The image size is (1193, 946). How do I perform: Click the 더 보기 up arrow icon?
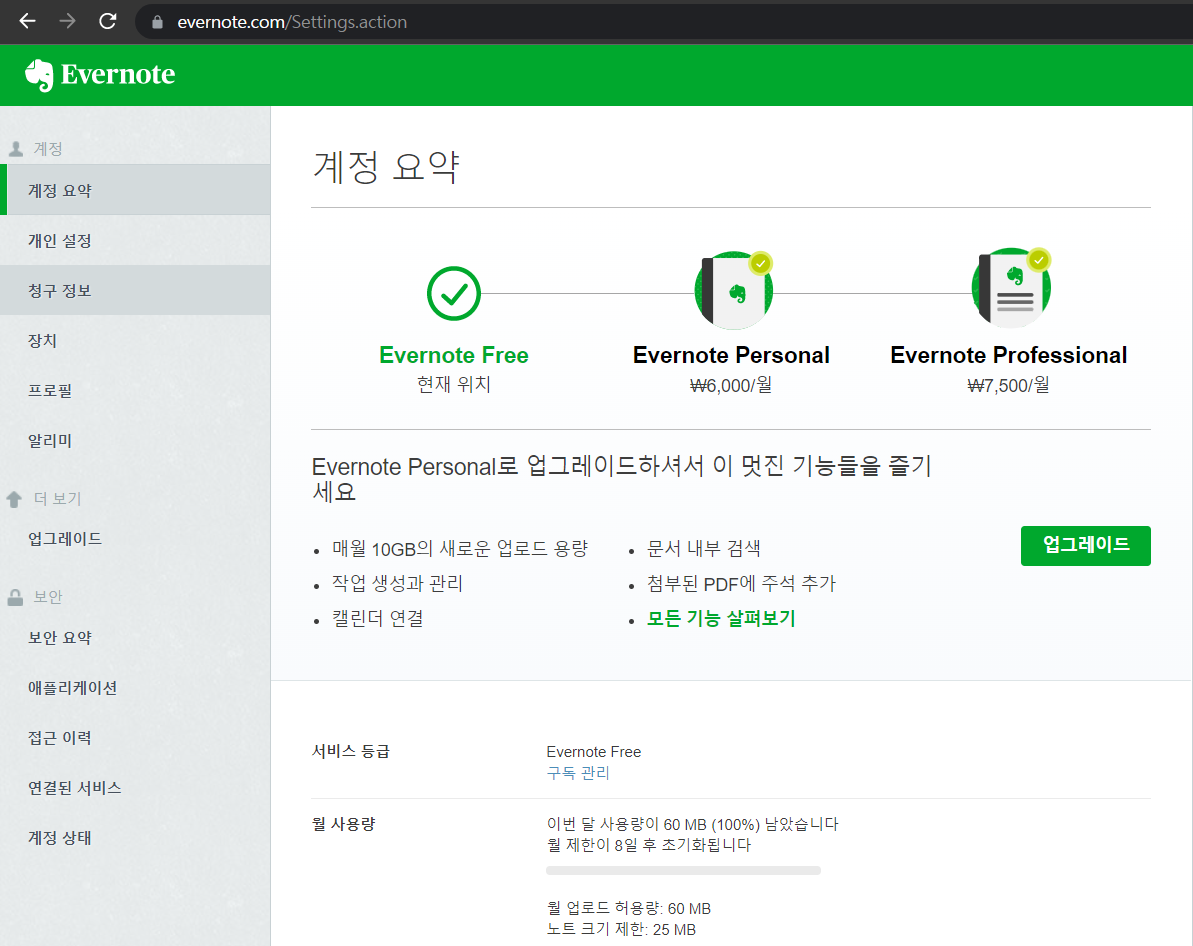coord(14,499)
